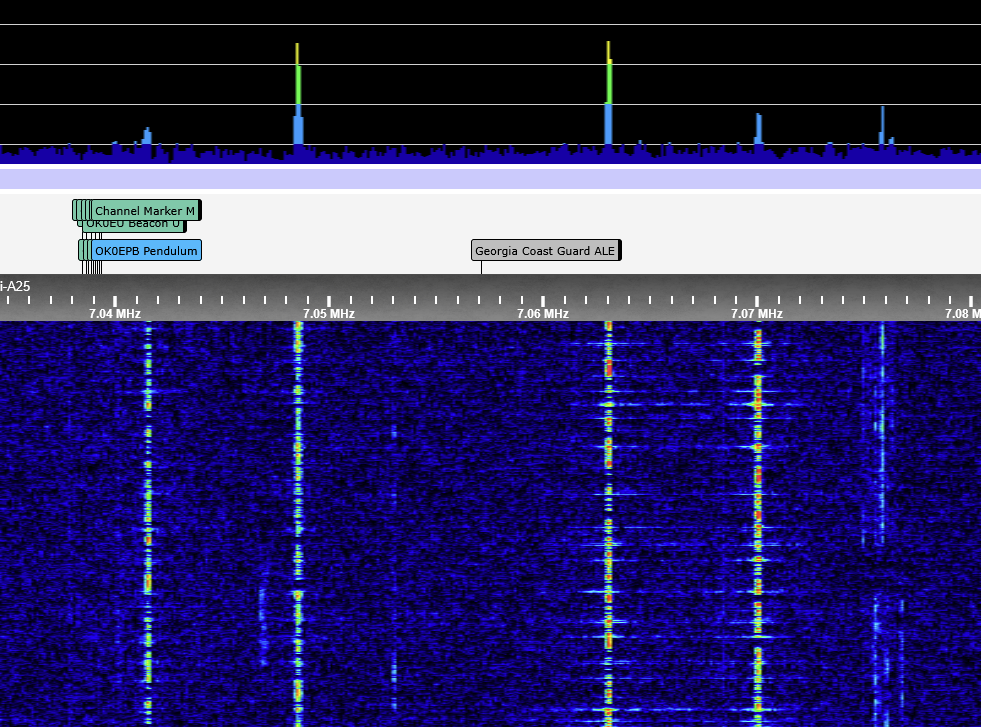Click the waterfall signal between 7.06 and 7.07 MHz
981x727 pixels.
608,500
